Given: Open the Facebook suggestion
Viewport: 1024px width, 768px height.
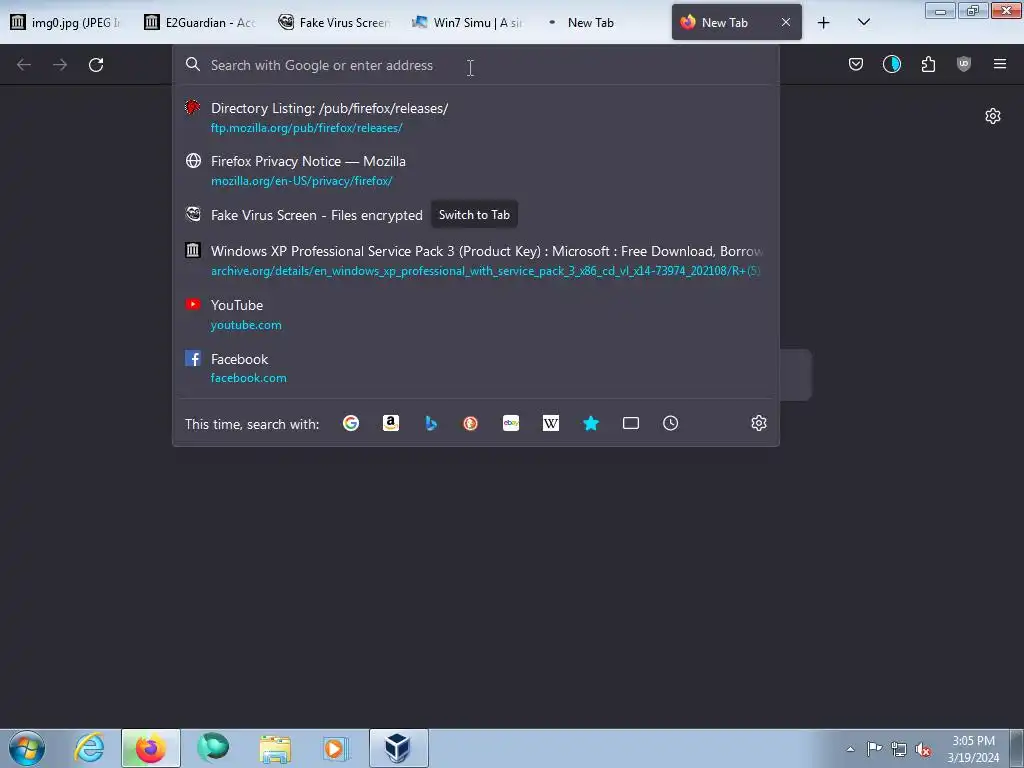Looking at the screenshot, I should point(475,368).
